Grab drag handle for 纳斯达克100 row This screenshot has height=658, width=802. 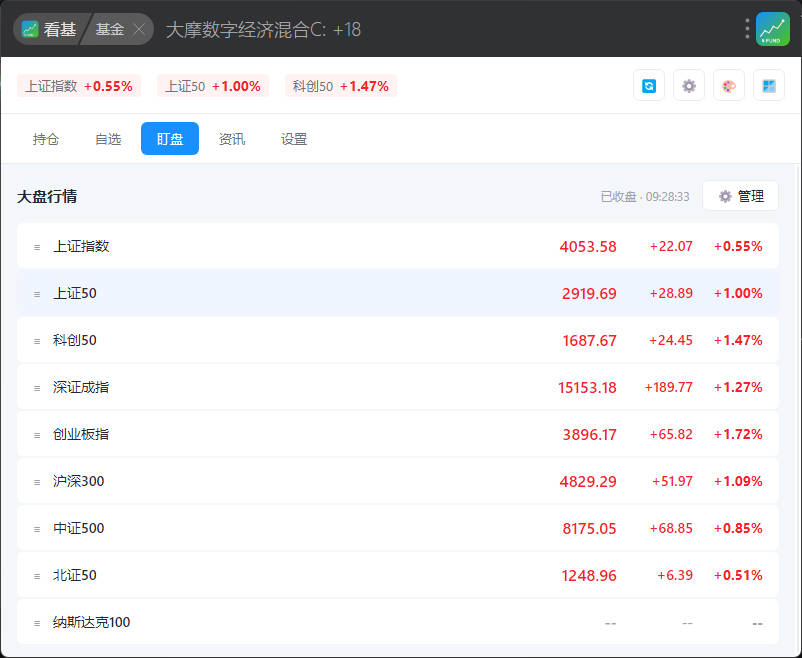coord(37,624)
